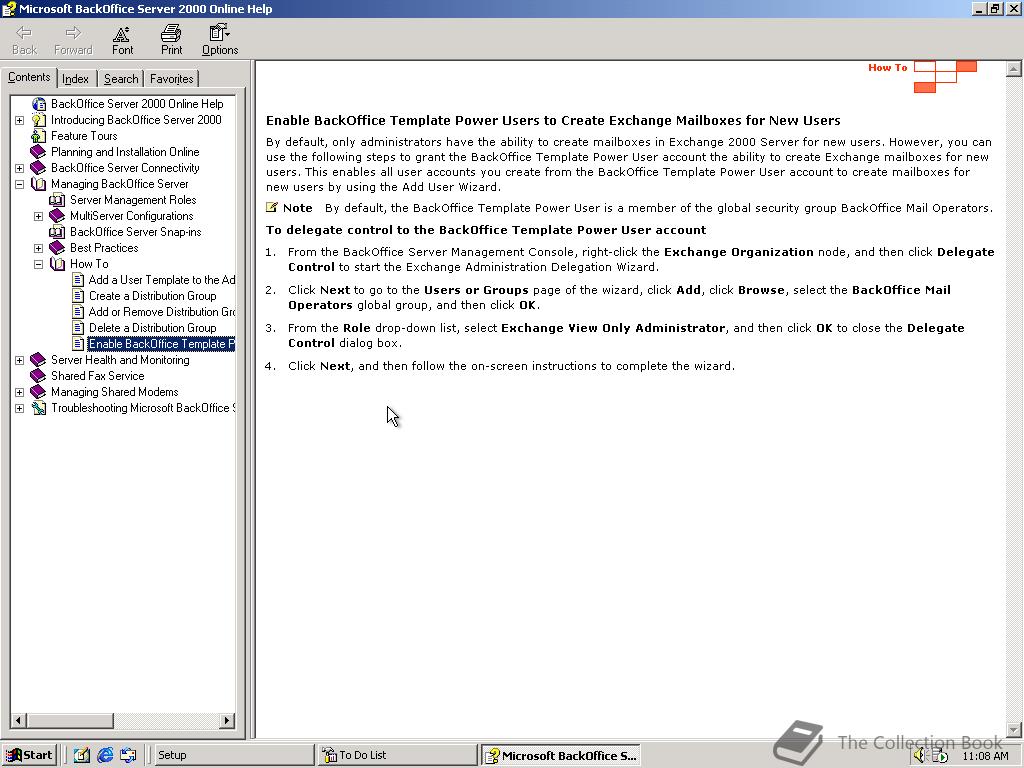Click the Print toolbar icon

pos(171,40)
